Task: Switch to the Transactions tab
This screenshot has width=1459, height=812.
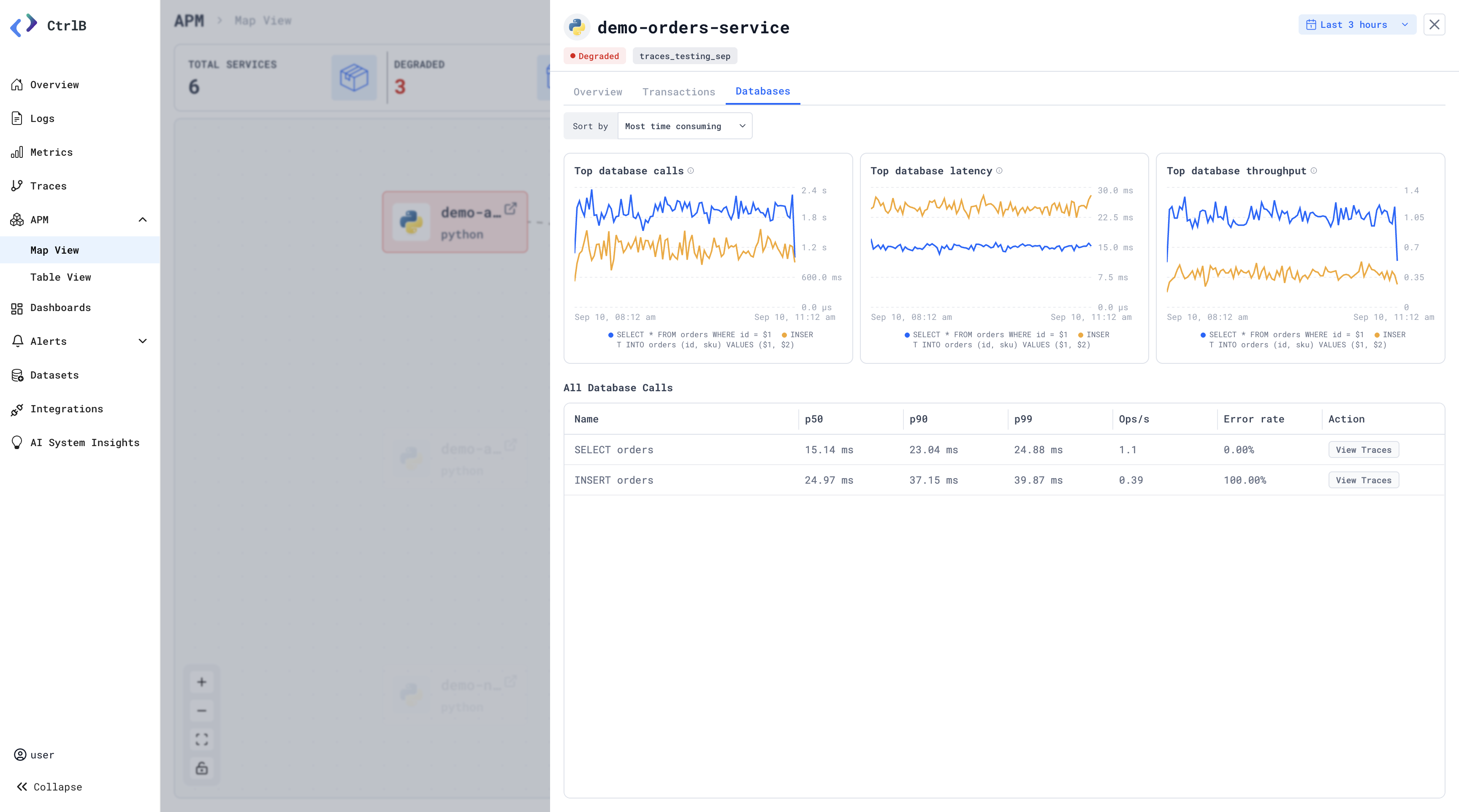Action: click(678, 92)
